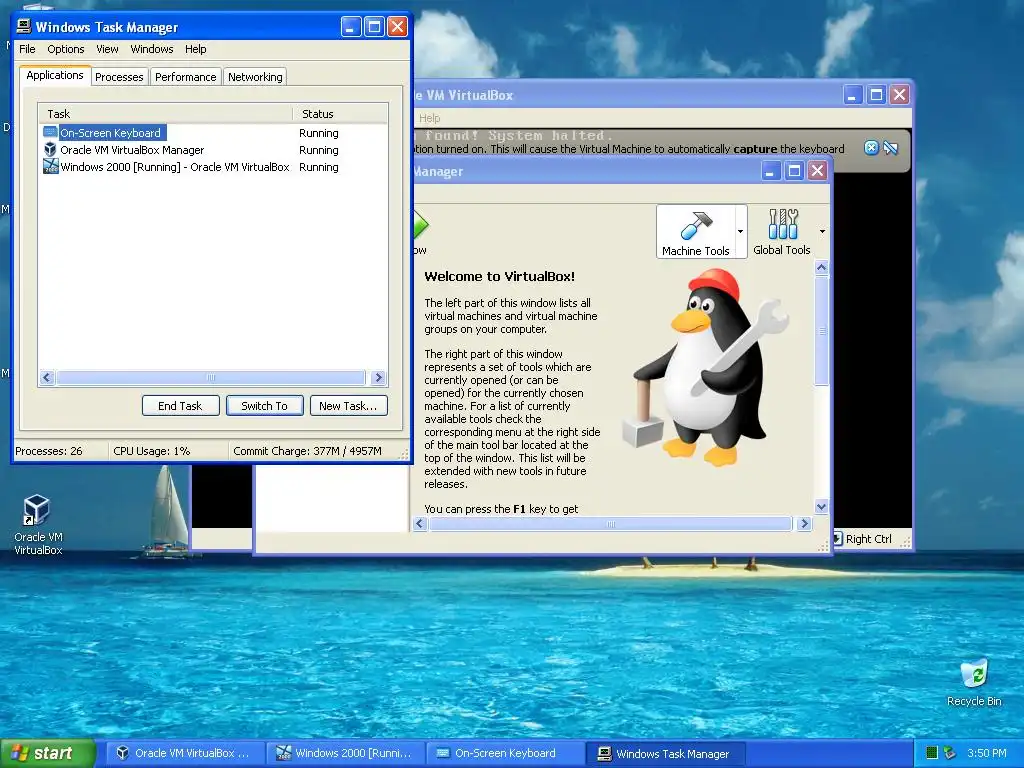The width and height of the screenshot is (1024, 768).
Task: Select Oracle VM VirtualBox Manager task row
Action: (x=213, y=150)
